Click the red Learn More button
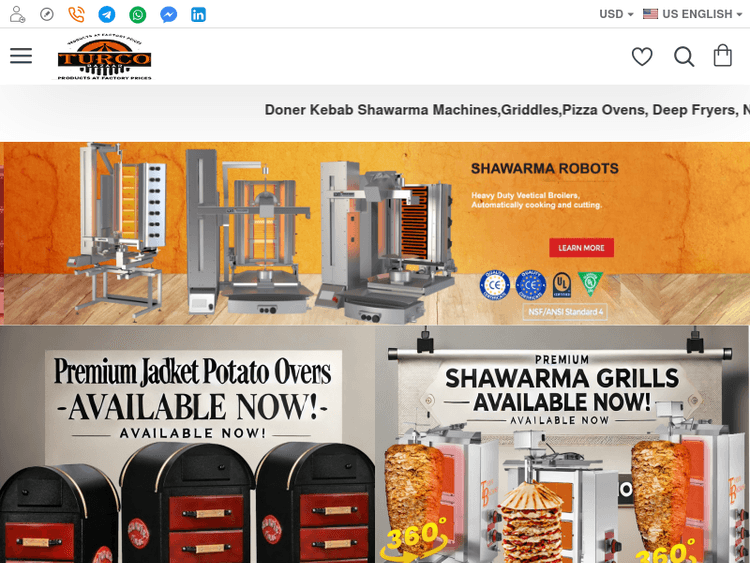Screen dimensions: 750x563 click(581, 248)
